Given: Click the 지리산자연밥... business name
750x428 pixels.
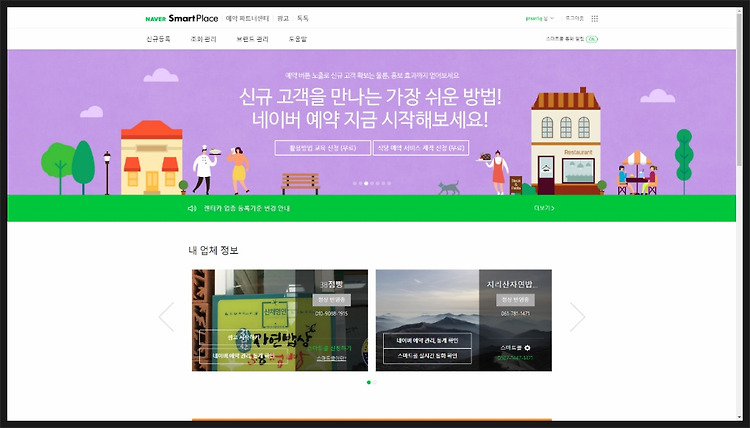Looking at the screenshot, I should [x=510, y=285].
